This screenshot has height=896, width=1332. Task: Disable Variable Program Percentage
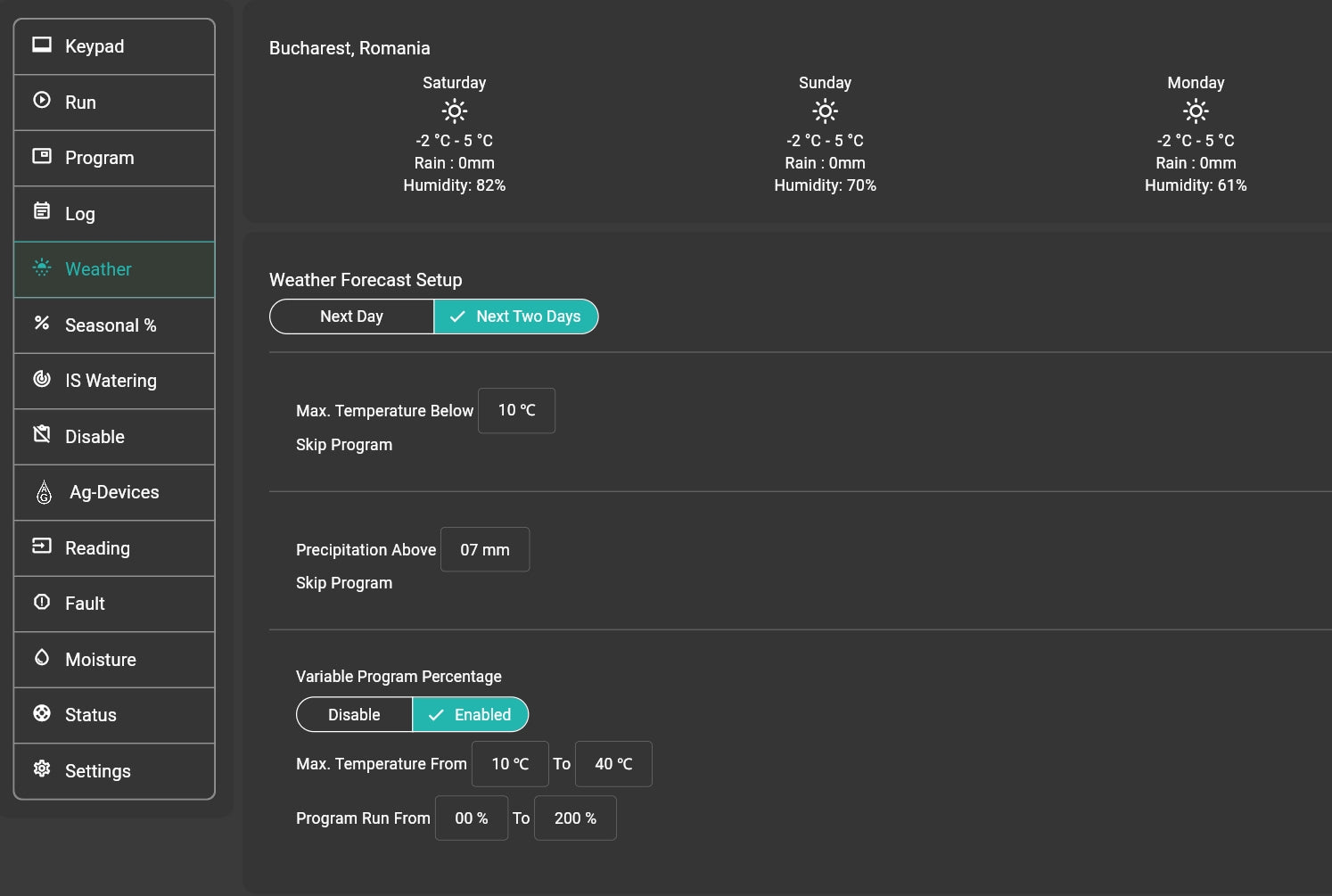(x=354, y=715)
